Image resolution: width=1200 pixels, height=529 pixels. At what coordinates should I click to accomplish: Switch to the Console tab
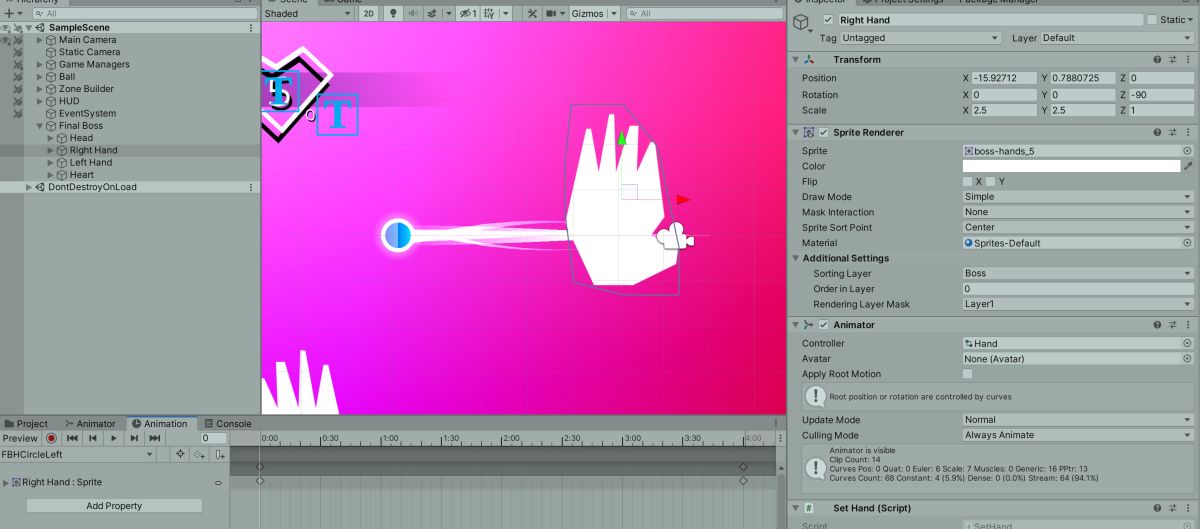(x=228, y=424)
